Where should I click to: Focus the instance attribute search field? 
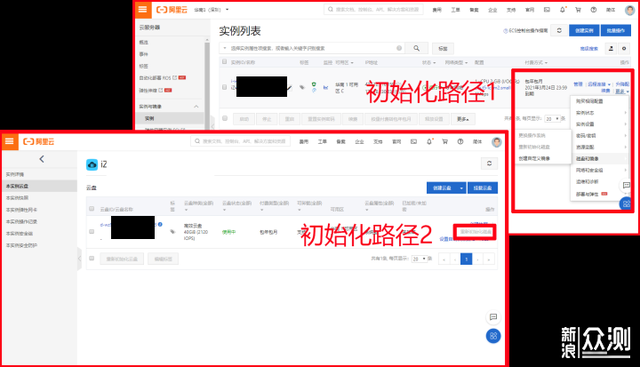pyautogui.click(x=312, y=48)
